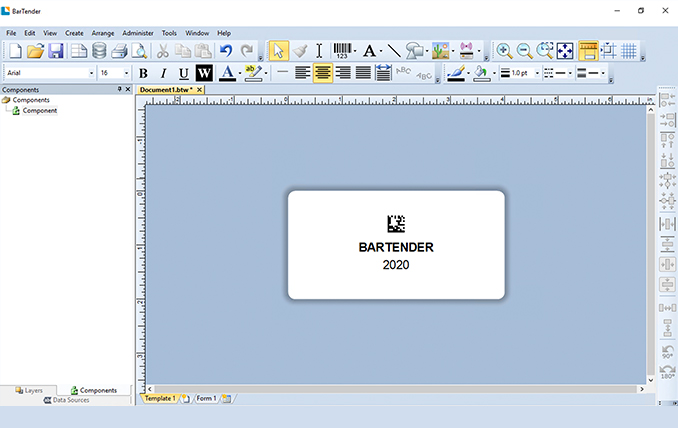Toggle the grid display
Screen dimensions: 678x428
[x=629, y=51]
